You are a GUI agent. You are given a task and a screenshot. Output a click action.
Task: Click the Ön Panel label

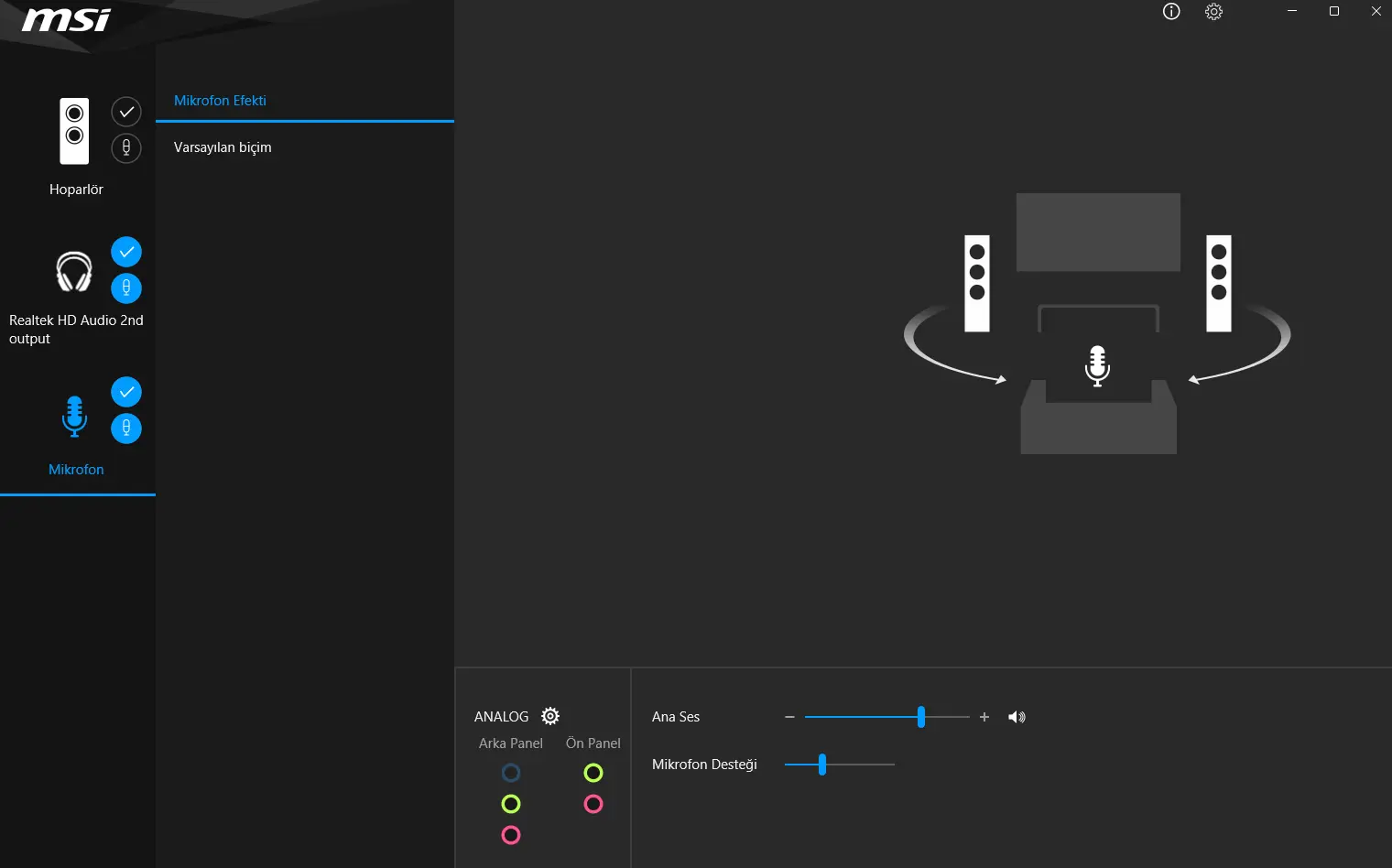click(x=593, y=743)
